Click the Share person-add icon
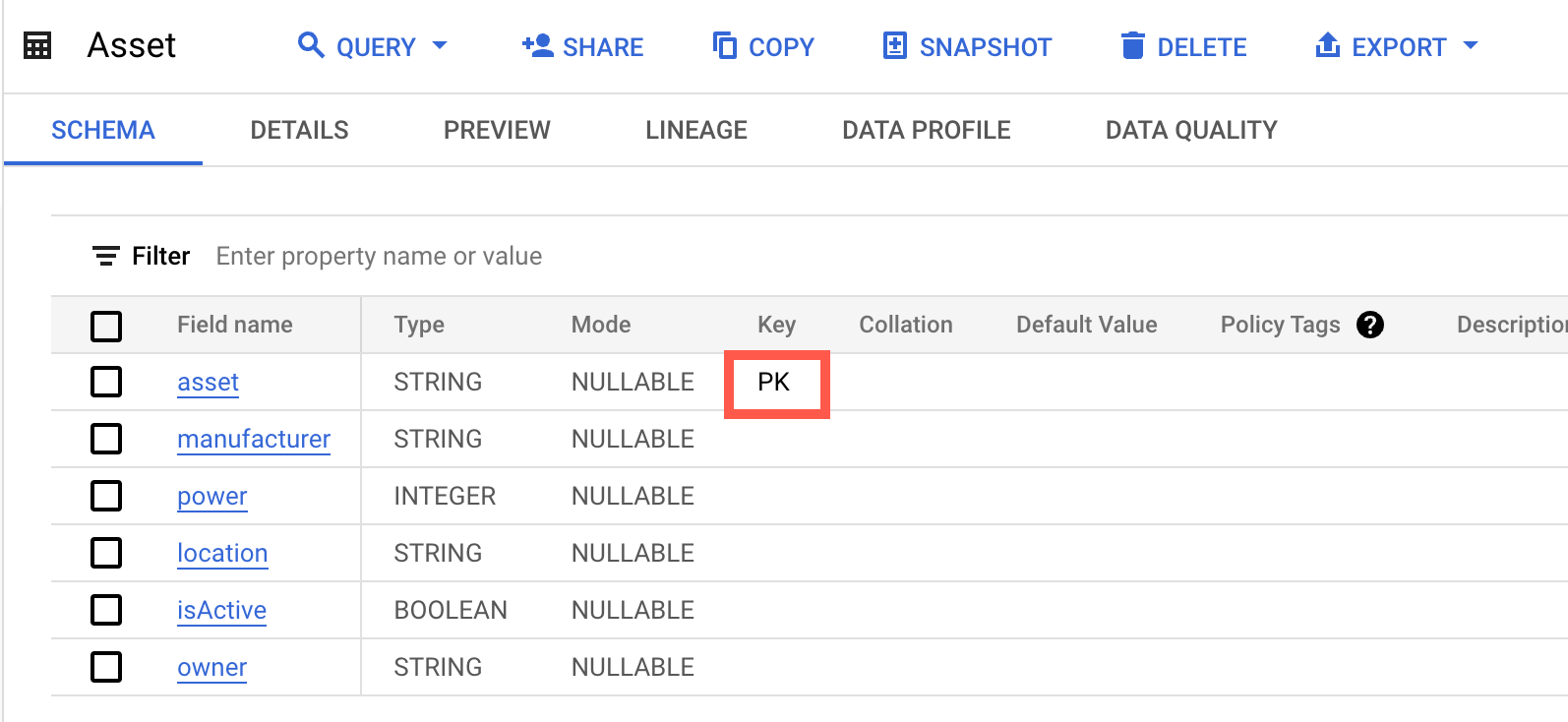This screenshot has height=722, width=1568. click(537, 45)
